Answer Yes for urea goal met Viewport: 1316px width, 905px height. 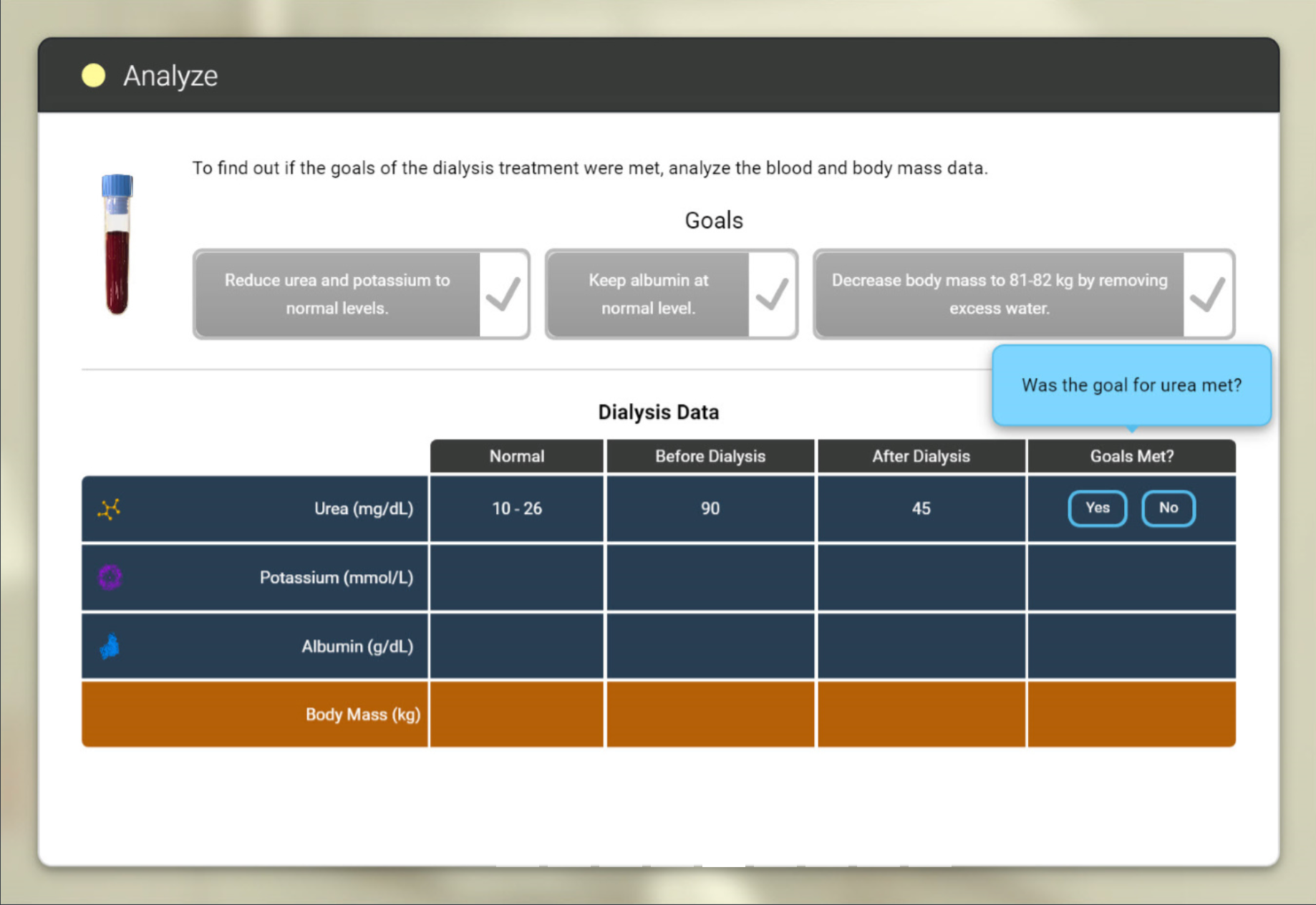coord(1097,508)
